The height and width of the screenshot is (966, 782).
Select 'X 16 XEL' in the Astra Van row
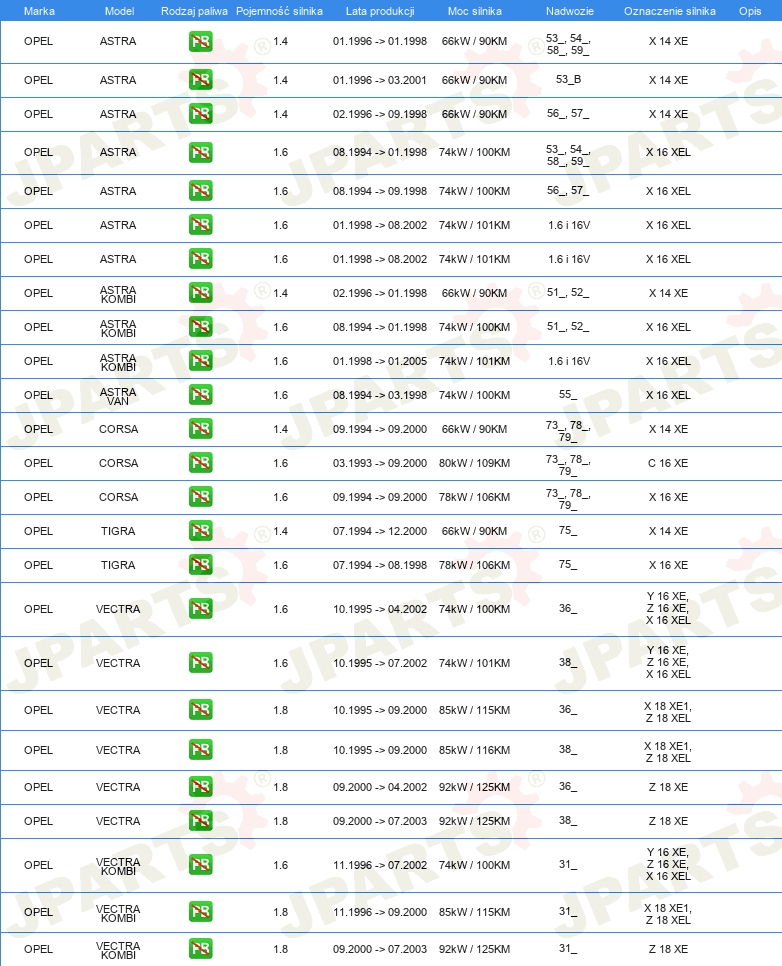pos(668,395)
